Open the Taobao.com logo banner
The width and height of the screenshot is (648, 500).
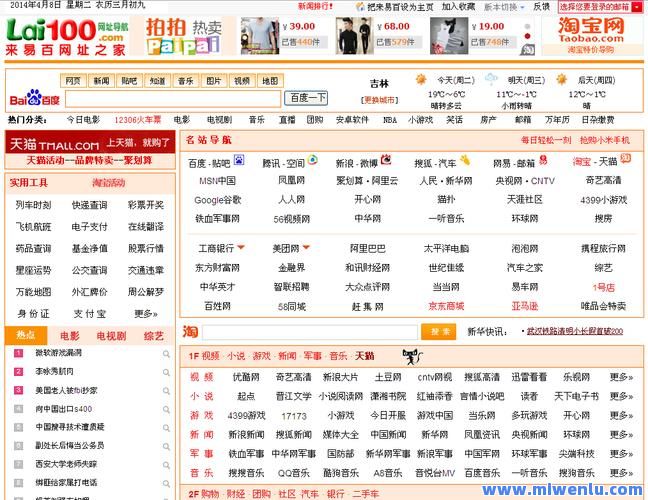[x=591, y=36]
